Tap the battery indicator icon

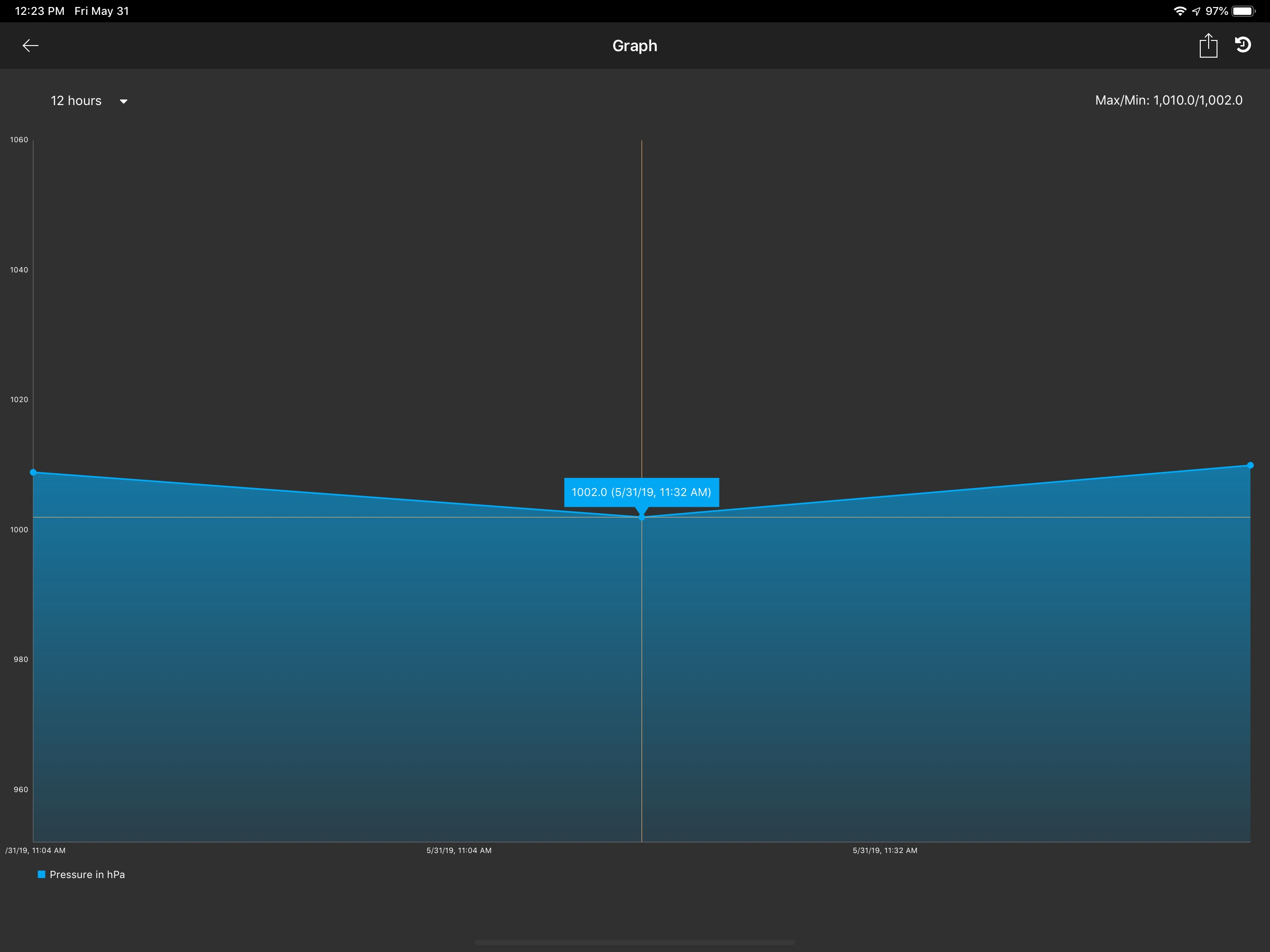1243,11
